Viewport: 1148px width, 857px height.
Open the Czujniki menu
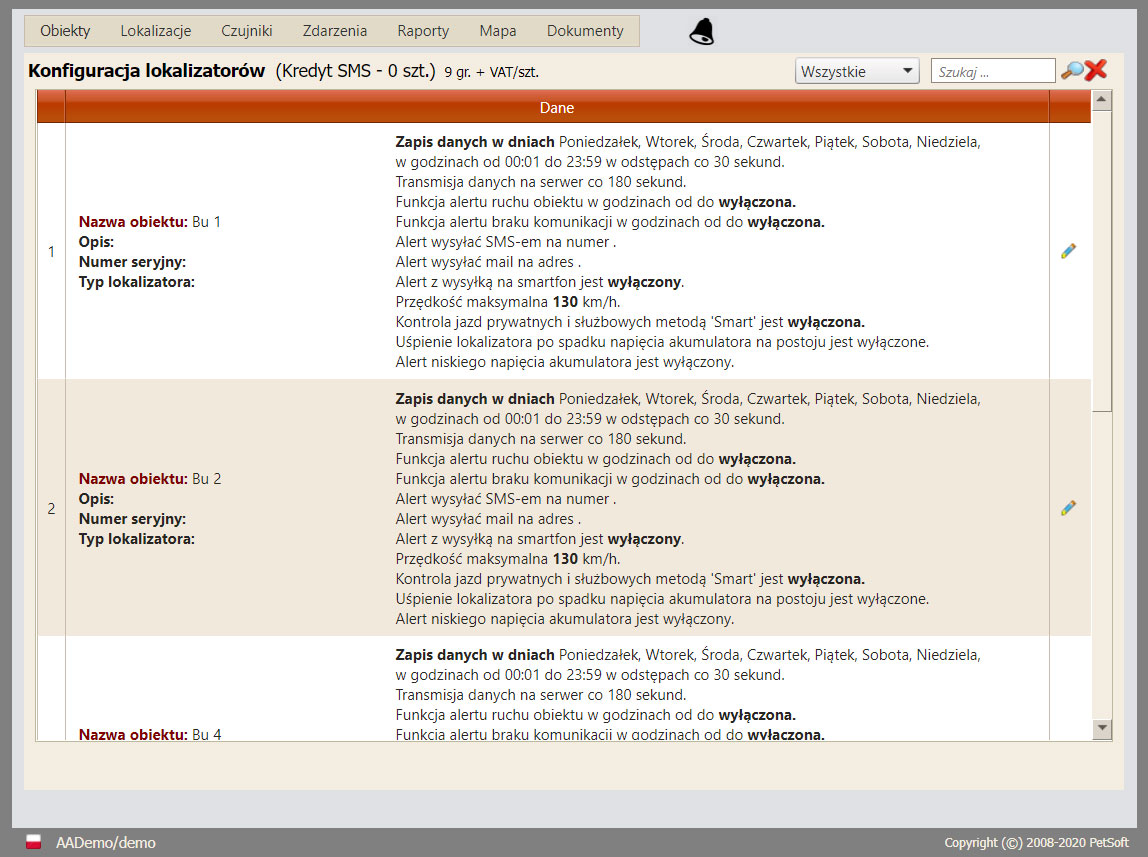[247, 31]
